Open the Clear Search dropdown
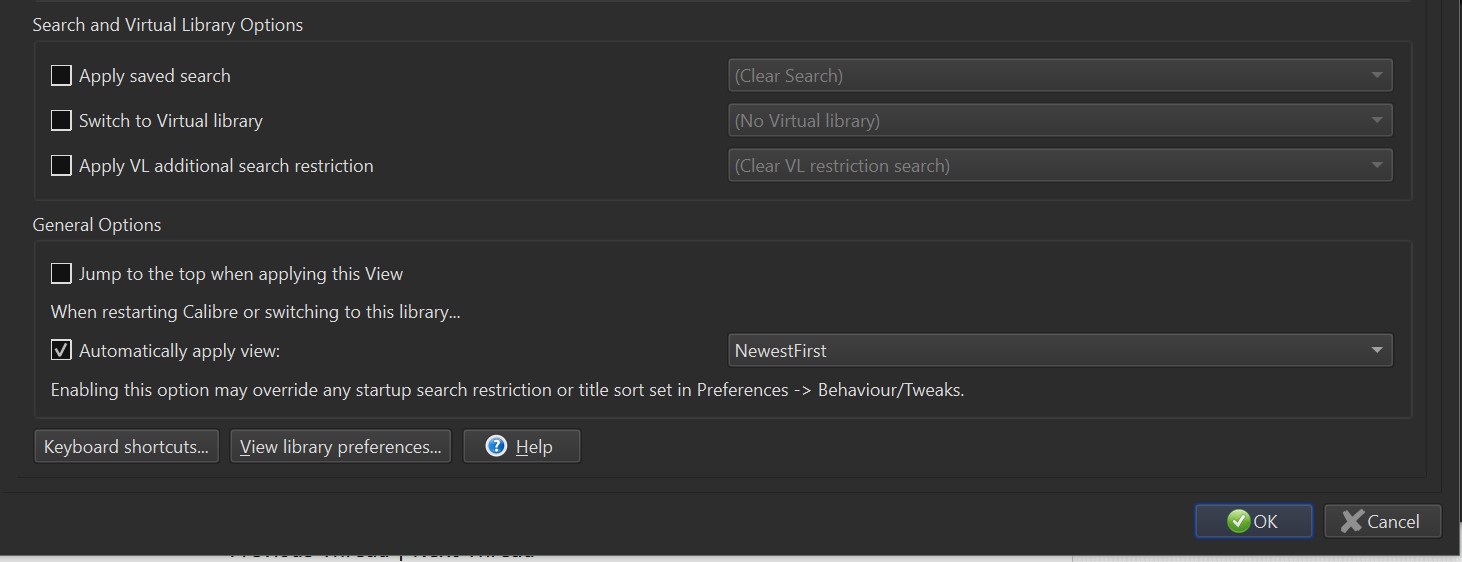This screenshot has height=562, width=1462. [x=1059, y=76]
